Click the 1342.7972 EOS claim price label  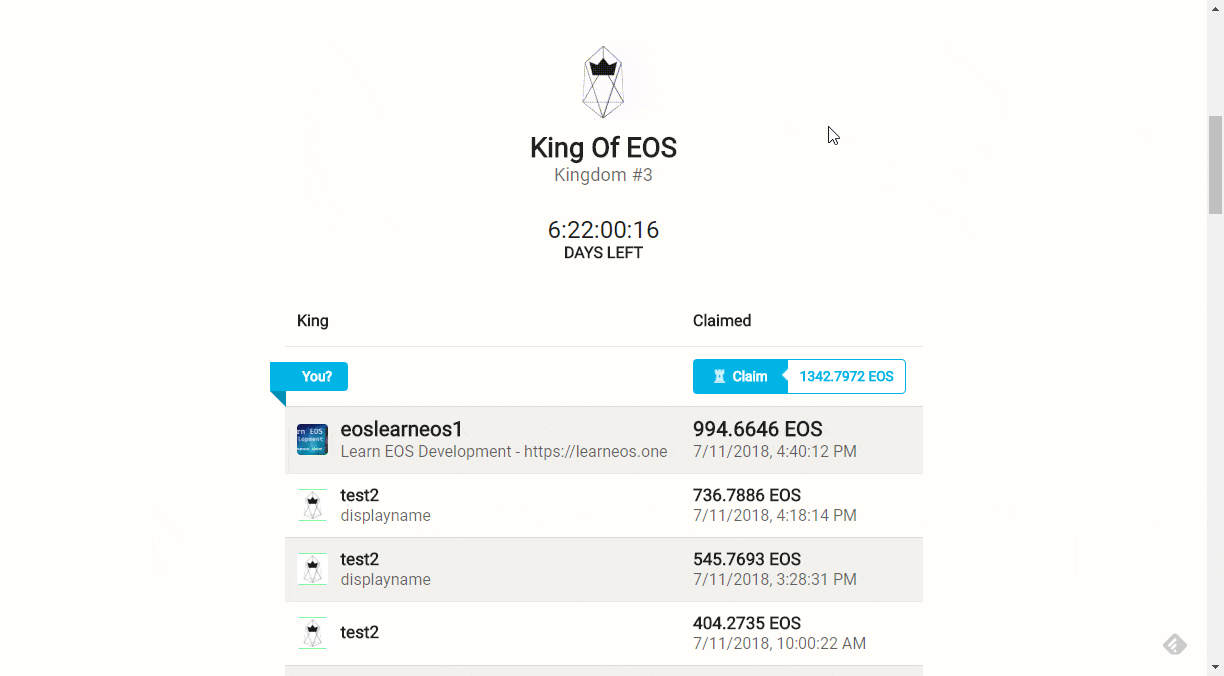point(846,377)
